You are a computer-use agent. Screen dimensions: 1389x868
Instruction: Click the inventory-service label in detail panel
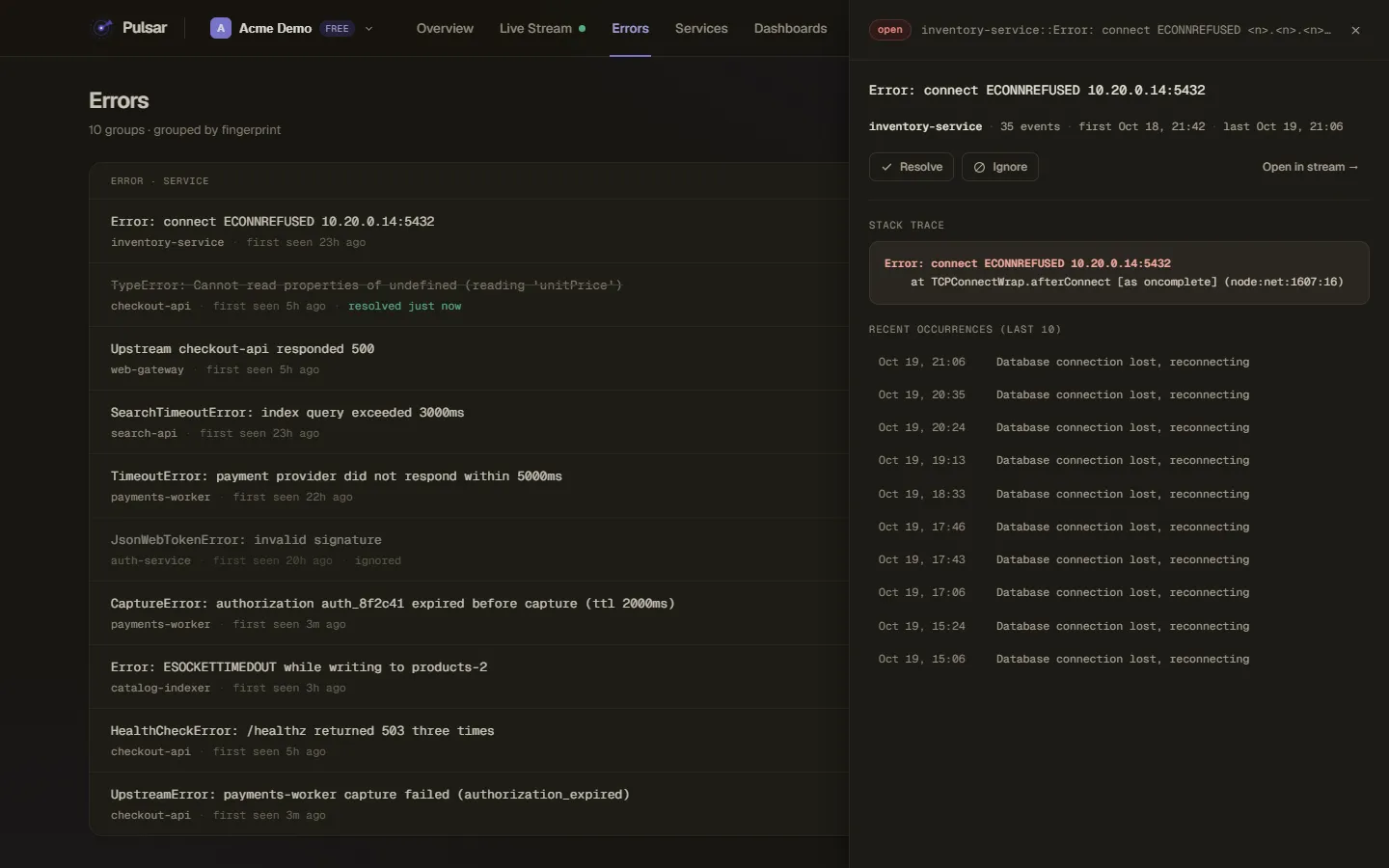(925, 127)
